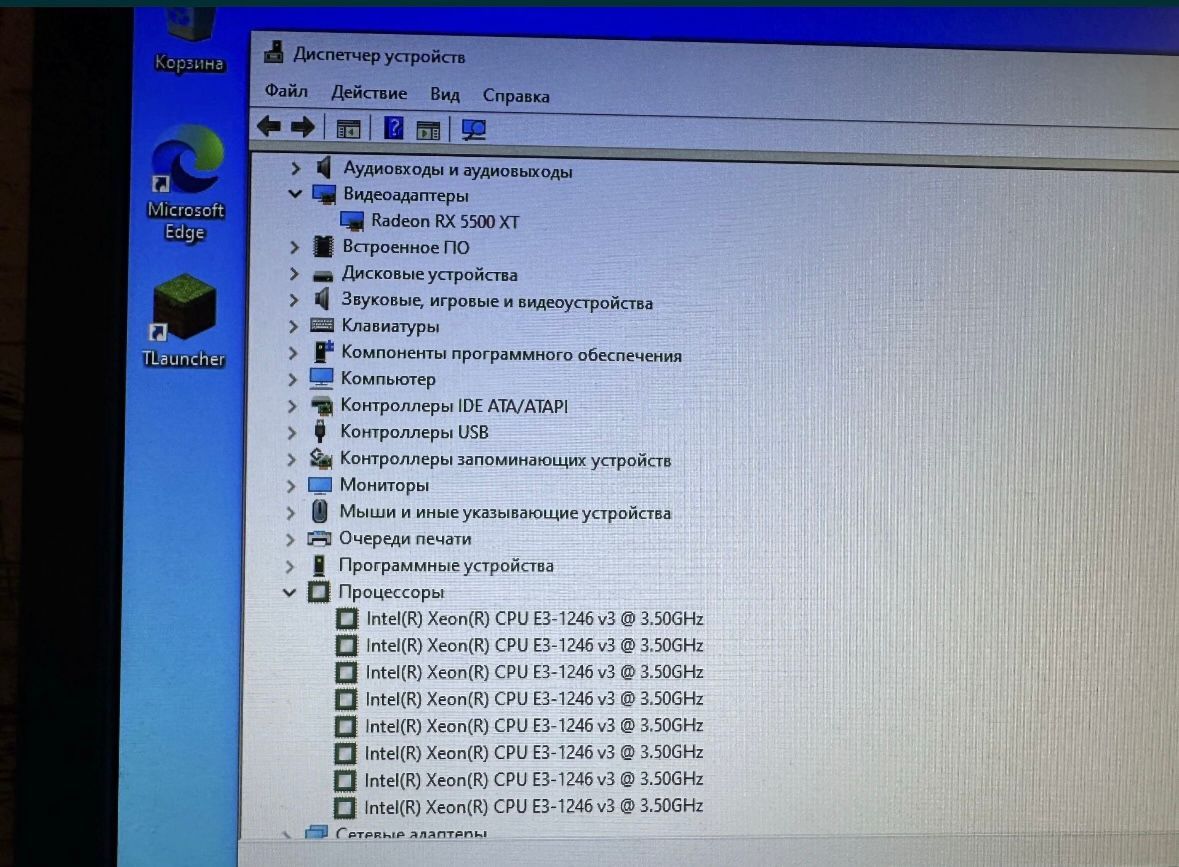Expand the Компьютер node

(x=292, y=379)
